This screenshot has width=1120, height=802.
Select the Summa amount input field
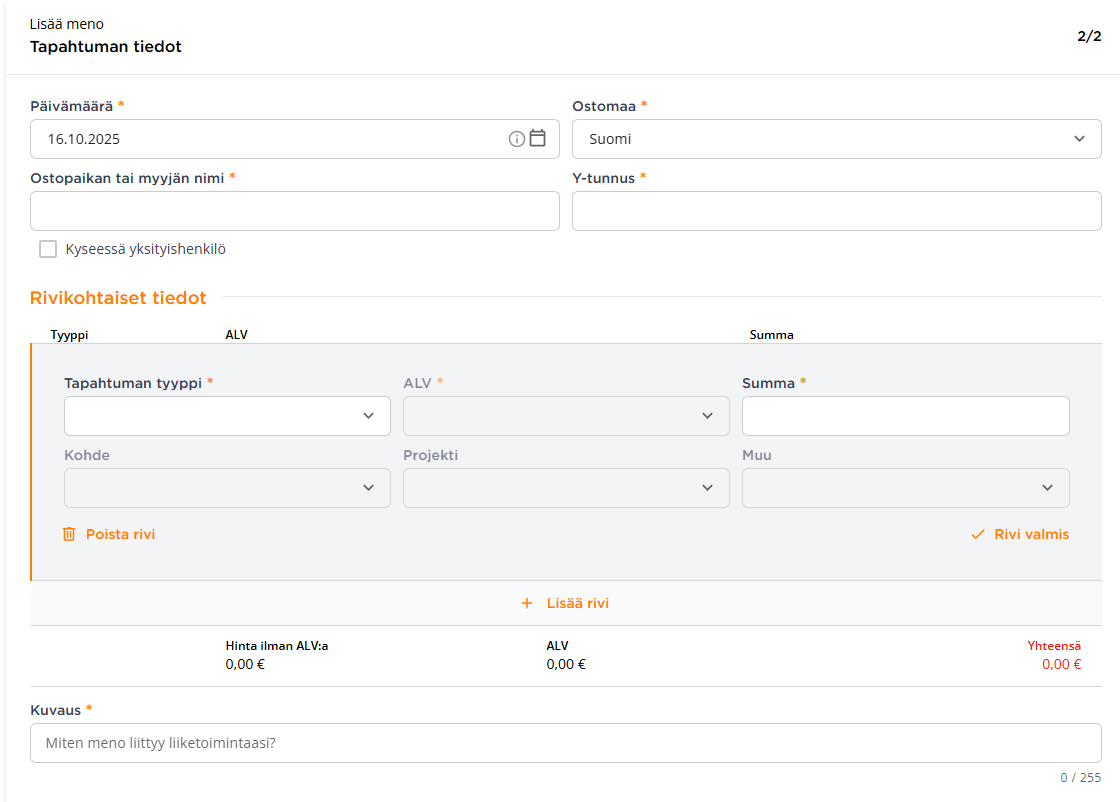click(x=905, y=416)
